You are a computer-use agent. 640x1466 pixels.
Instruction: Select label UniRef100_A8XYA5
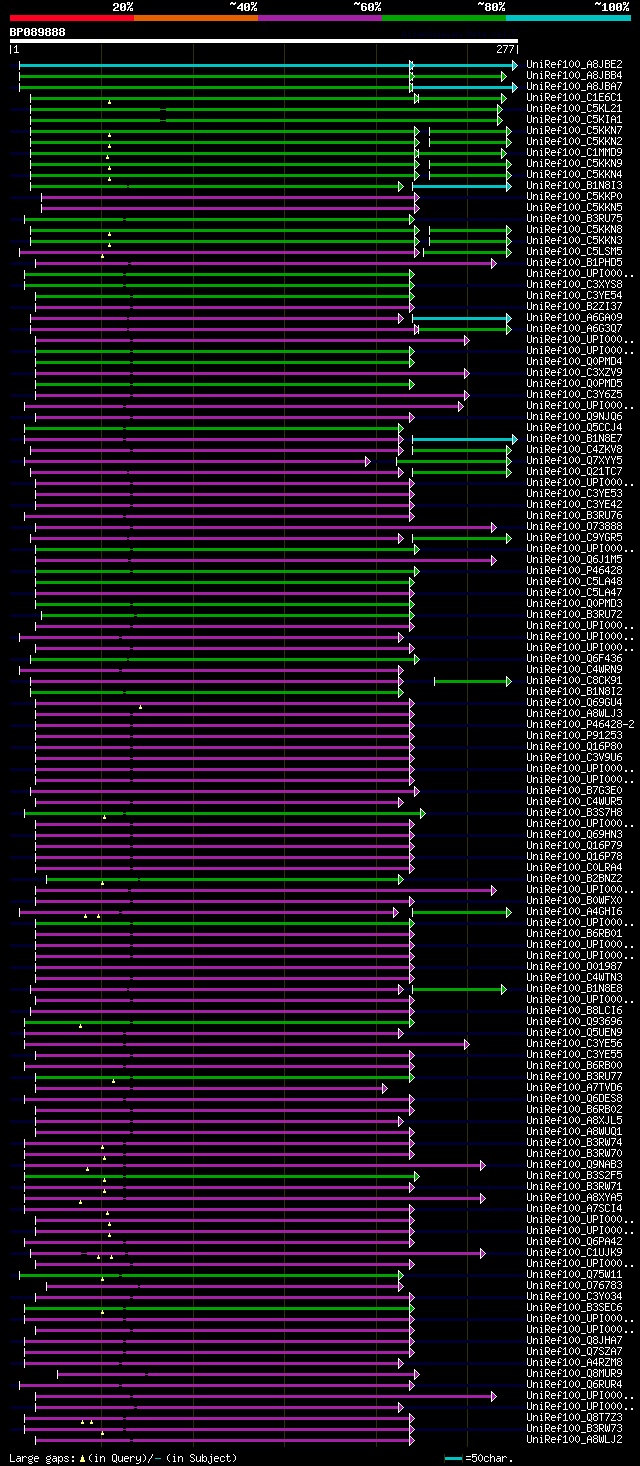point(574,1197)
